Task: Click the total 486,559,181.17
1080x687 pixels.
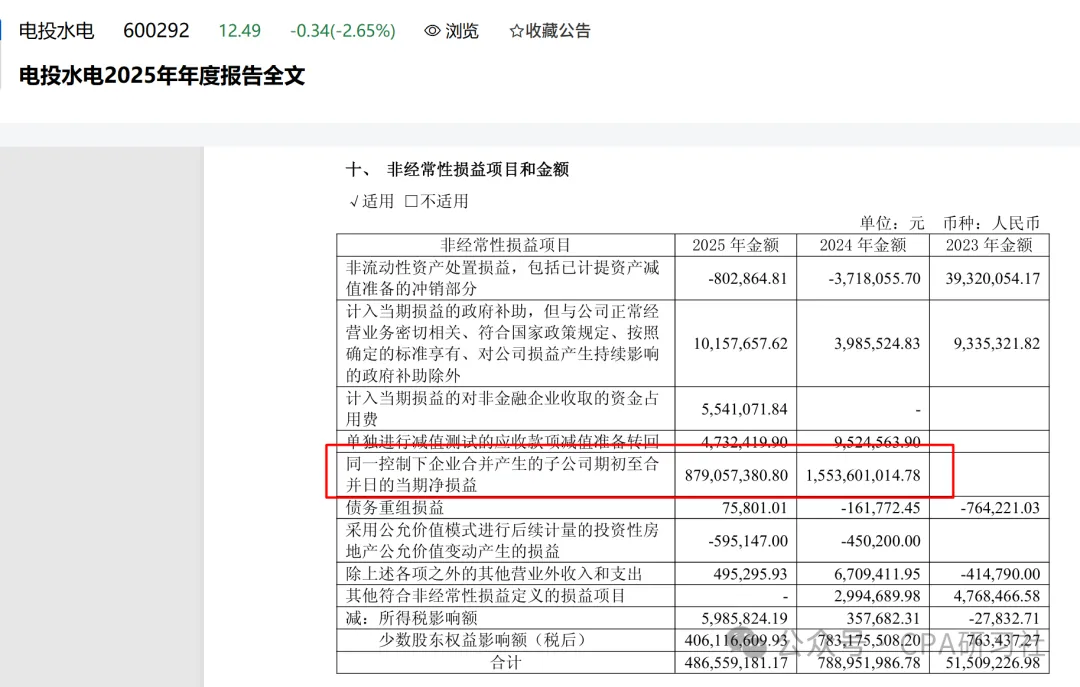Action: click(736, 662)
